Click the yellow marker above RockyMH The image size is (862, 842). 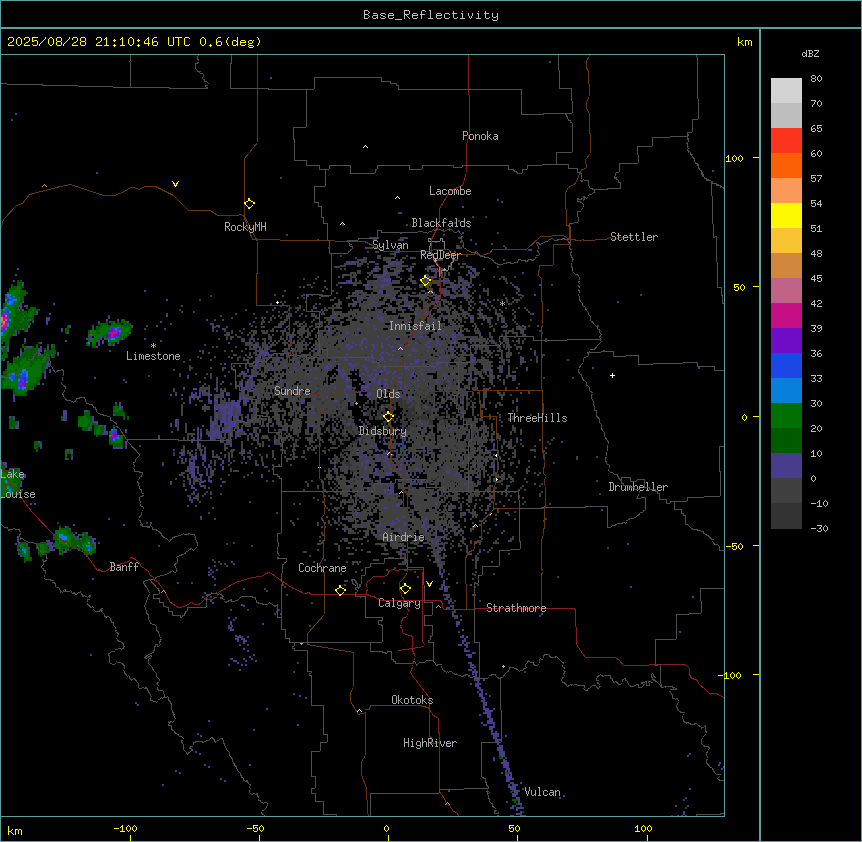pyautogui.click(x=249, y=203)
